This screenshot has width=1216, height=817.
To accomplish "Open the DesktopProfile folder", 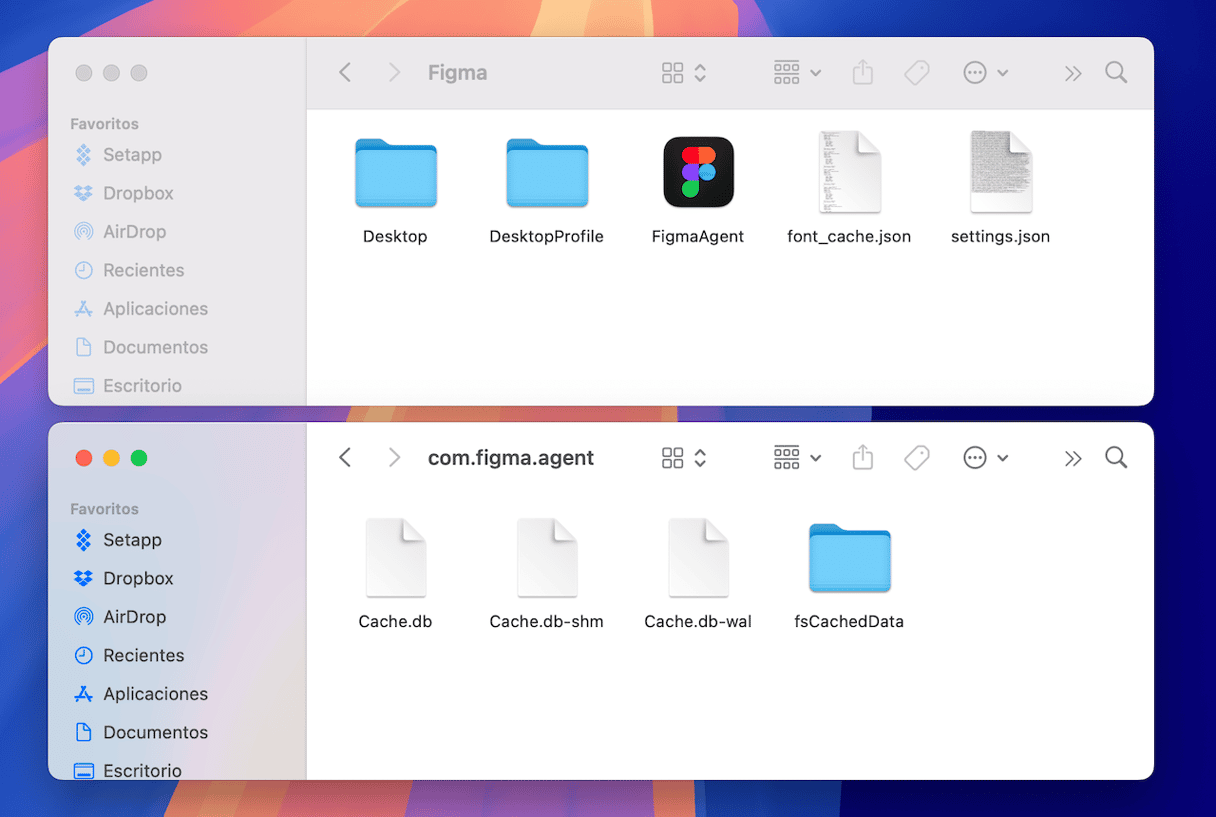I will pyautogui.click(x=546, y=173).
